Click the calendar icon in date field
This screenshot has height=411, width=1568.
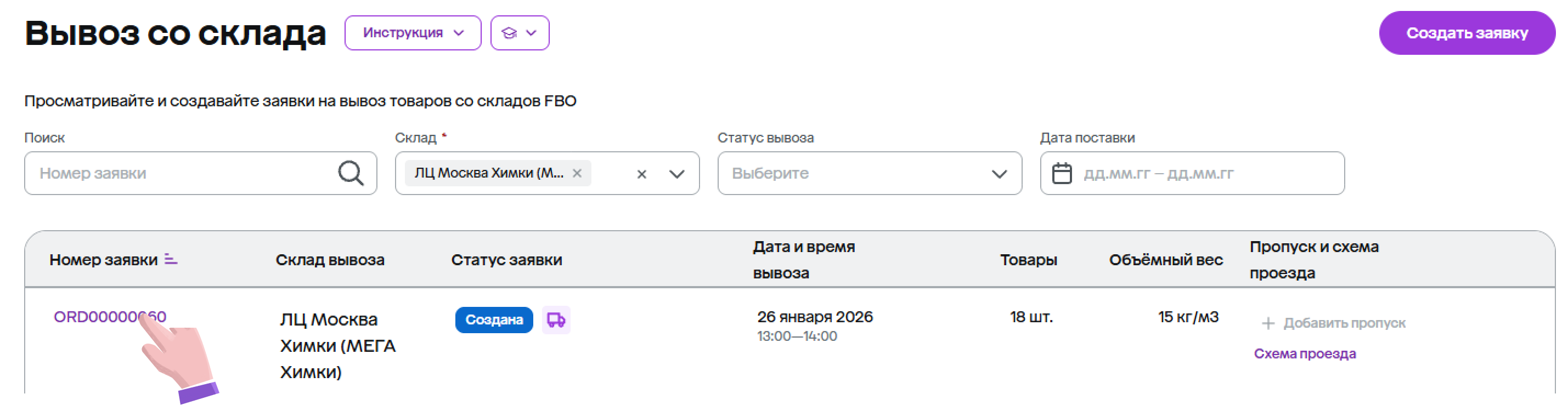pyautogui.click(x=1062, y=173)
